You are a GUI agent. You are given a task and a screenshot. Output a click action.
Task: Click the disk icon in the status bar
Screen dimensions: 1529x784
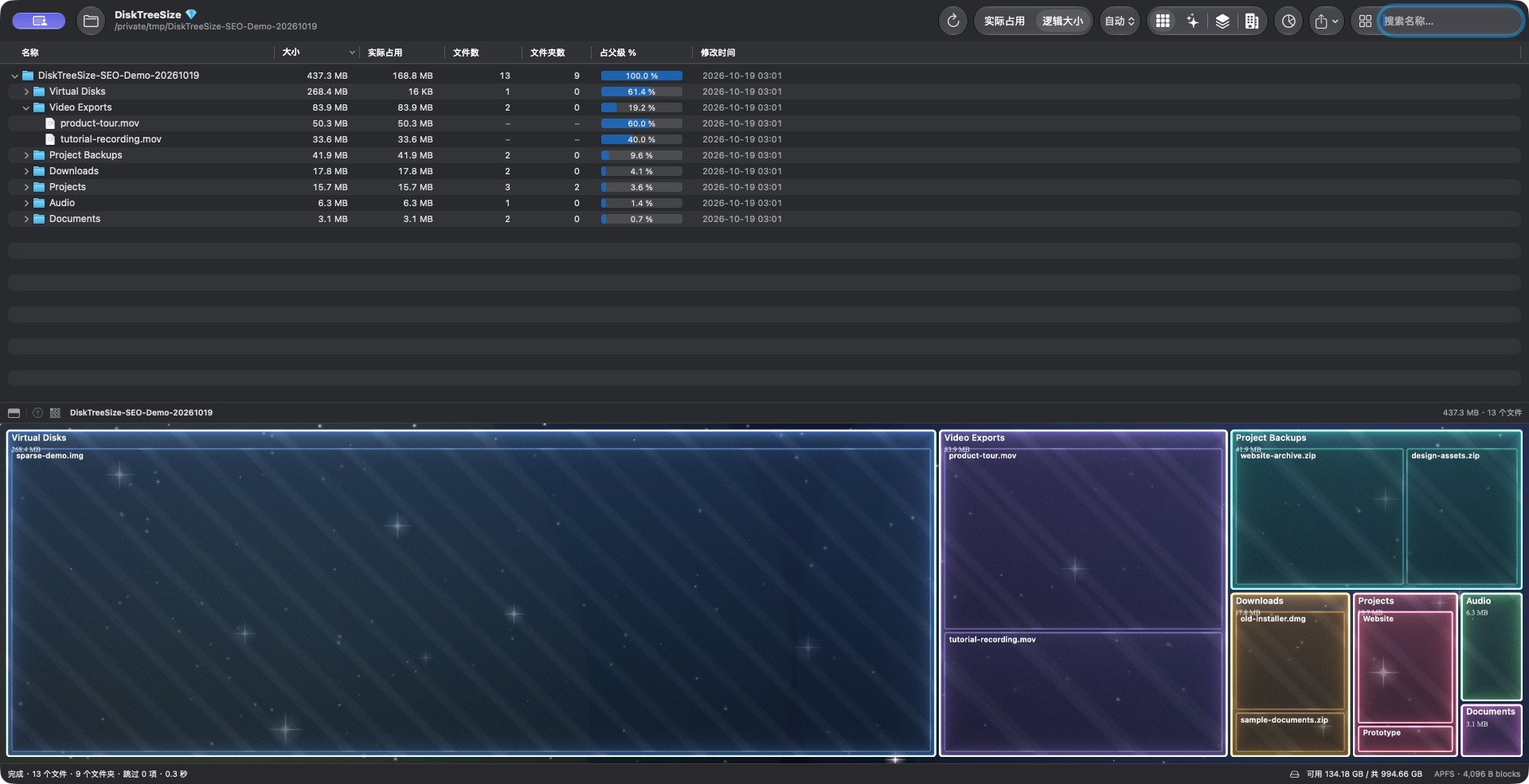click(1294, 774)
